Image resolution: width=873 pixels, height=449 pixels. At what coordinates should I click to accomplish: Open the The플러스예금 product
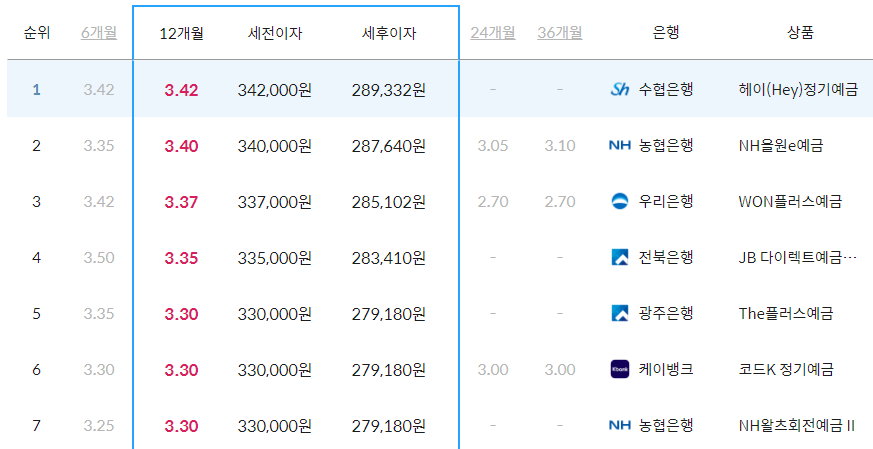click(x=786, y=314)
